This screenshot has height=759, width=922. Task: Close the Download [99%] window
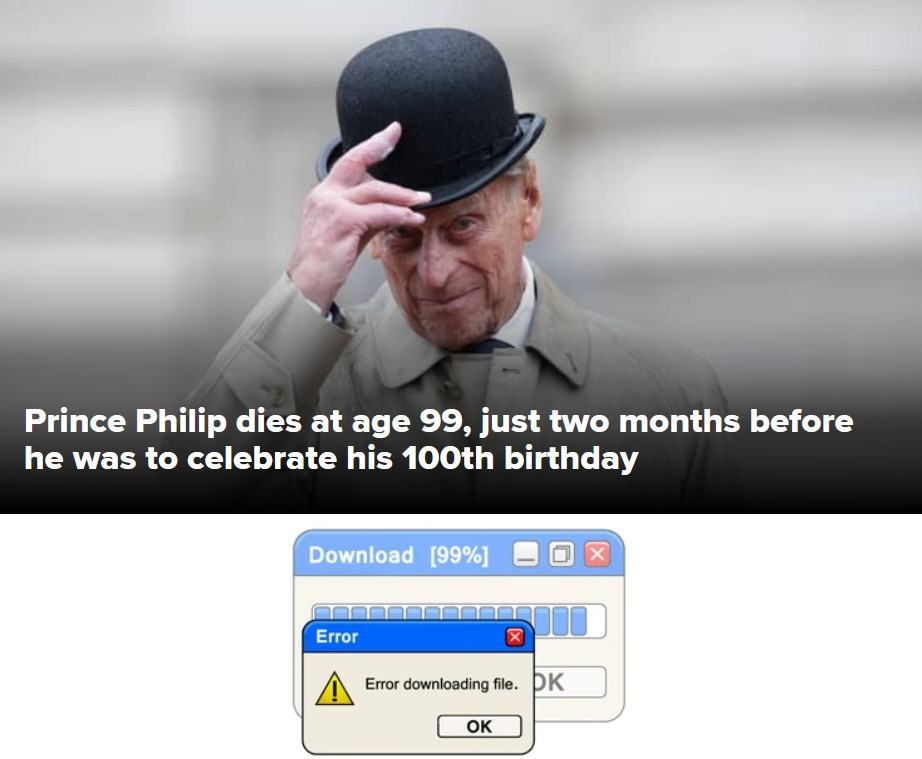pos(597,554)
